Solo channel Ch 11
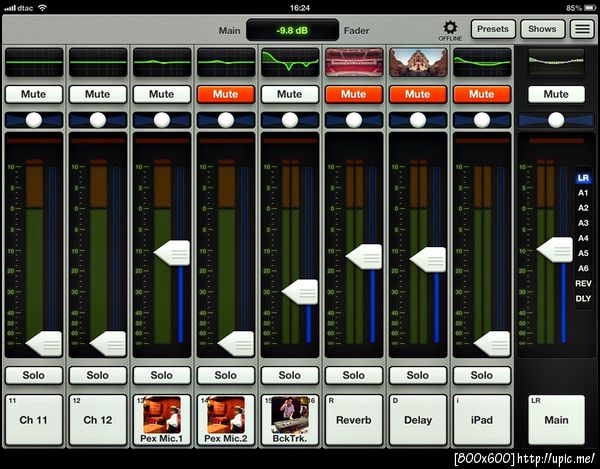Viewport: 600px width, 469px height. point(34,375)
